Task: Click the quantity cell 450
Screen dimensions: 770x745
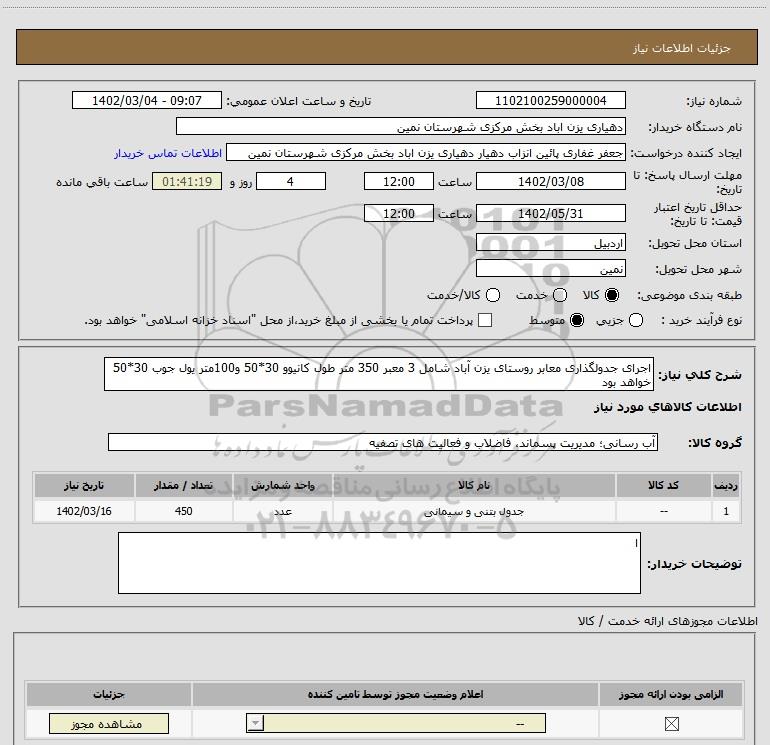Action: coord(183,511)
